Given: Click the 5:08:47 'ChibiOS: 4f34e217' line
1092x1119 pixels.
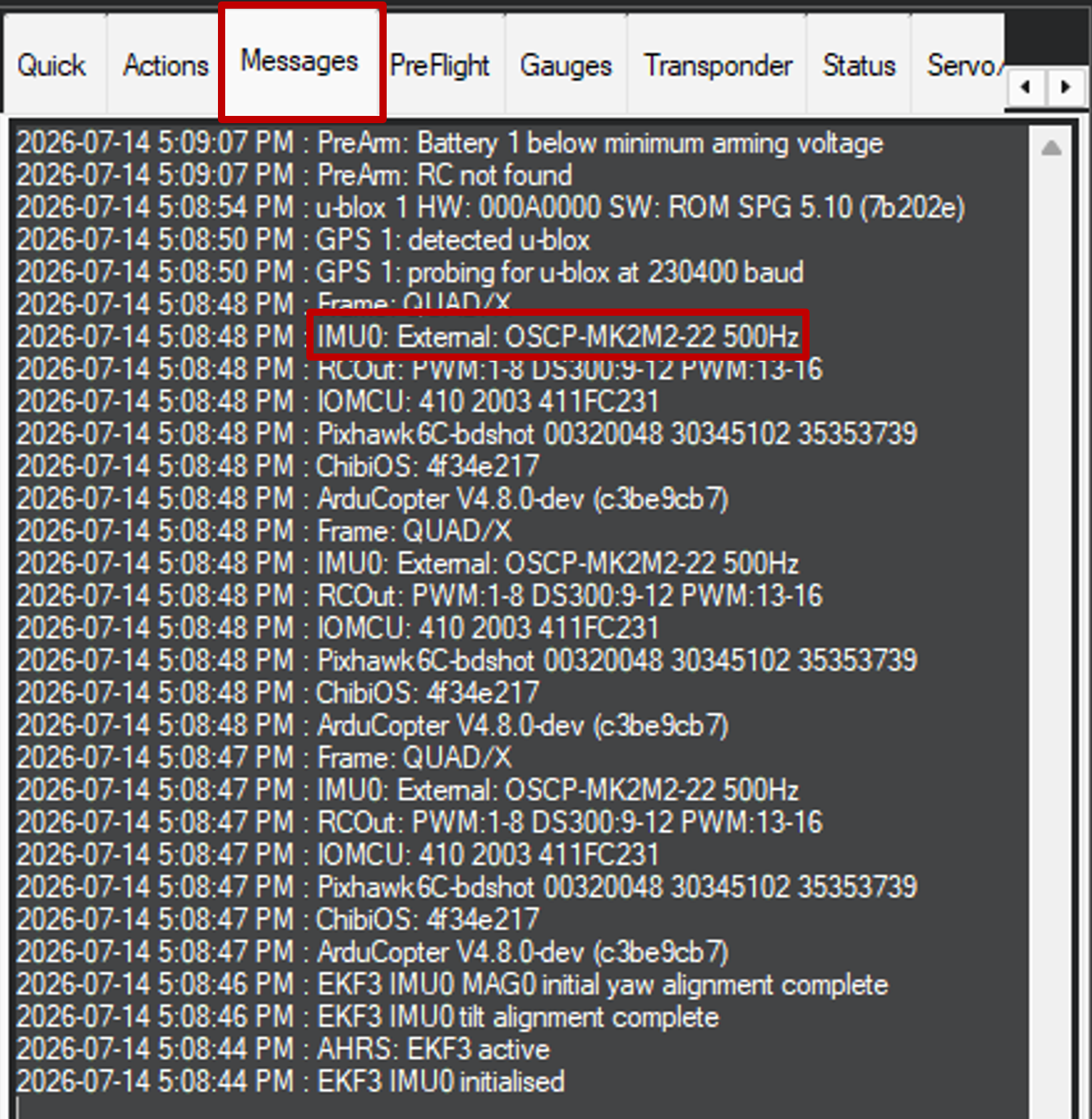Looking at the screenshot, I should tap(278, 919).
